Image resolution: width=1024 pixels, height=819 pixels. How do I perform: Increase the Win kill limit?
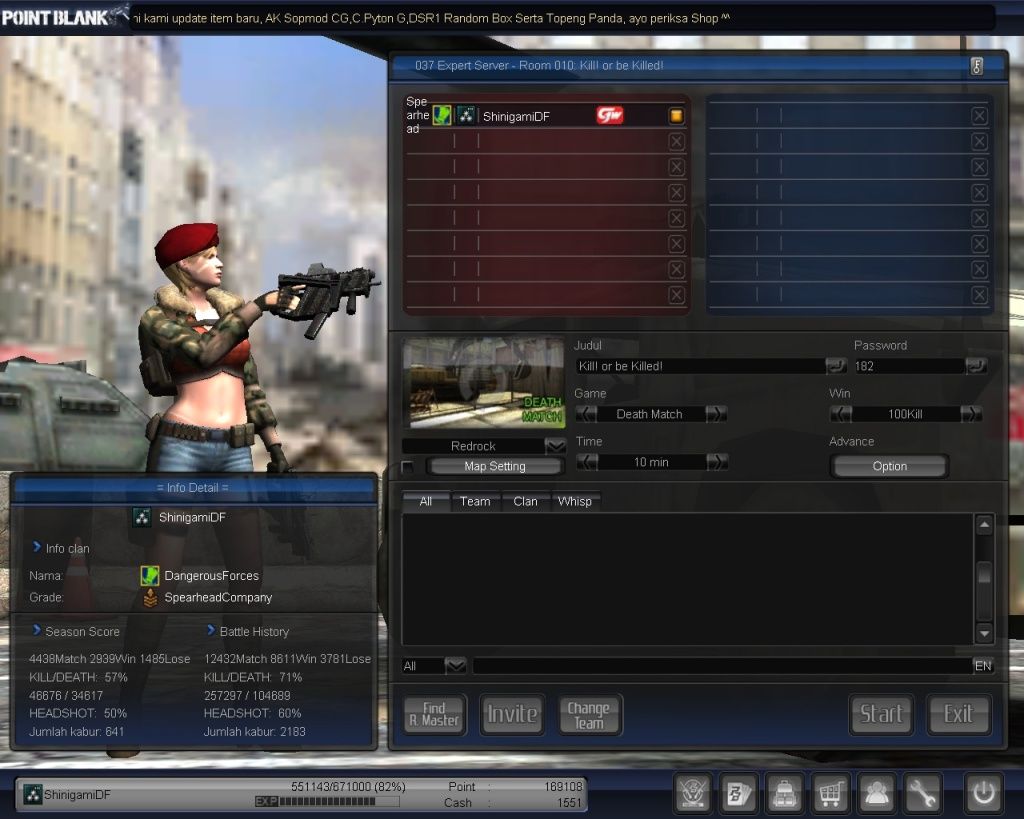click(x=970, y=414)
